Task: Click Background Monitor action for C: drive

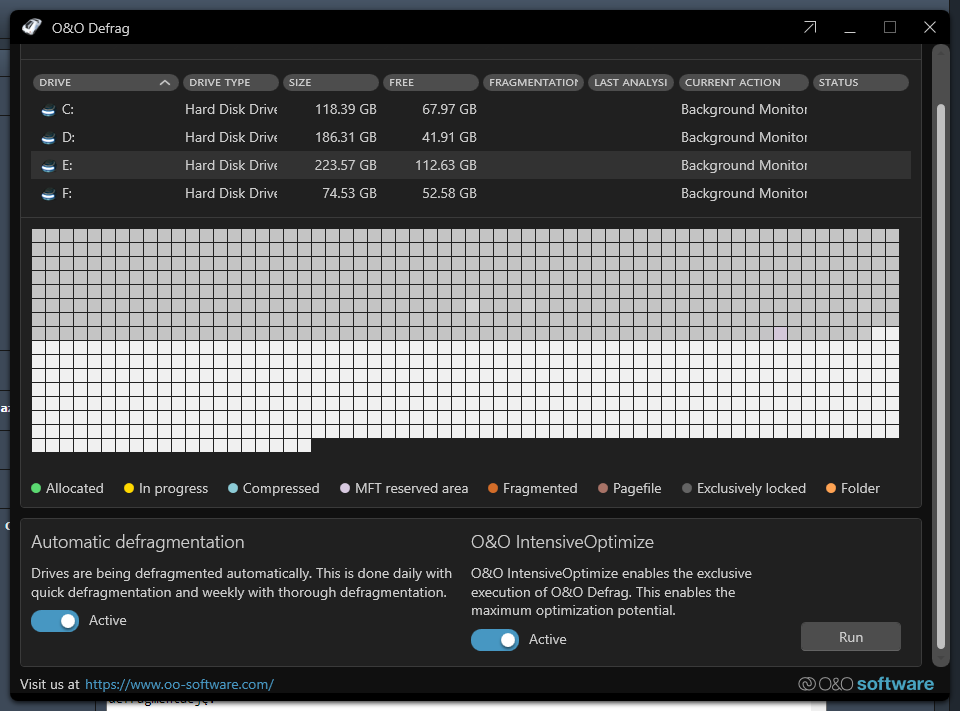Action: [744, 110]
